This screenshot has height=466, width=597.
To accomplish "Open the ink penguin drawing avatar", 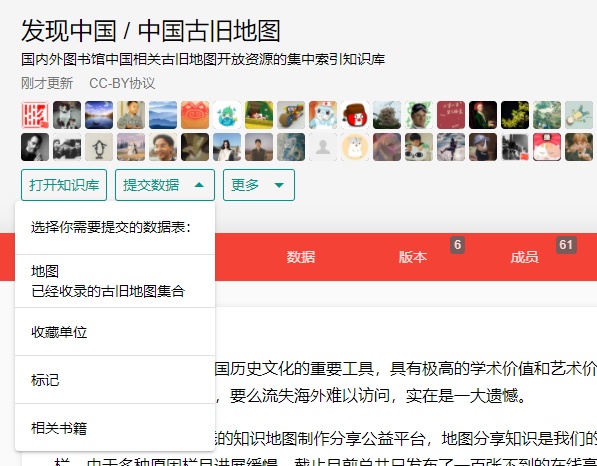I will (99, 147).
